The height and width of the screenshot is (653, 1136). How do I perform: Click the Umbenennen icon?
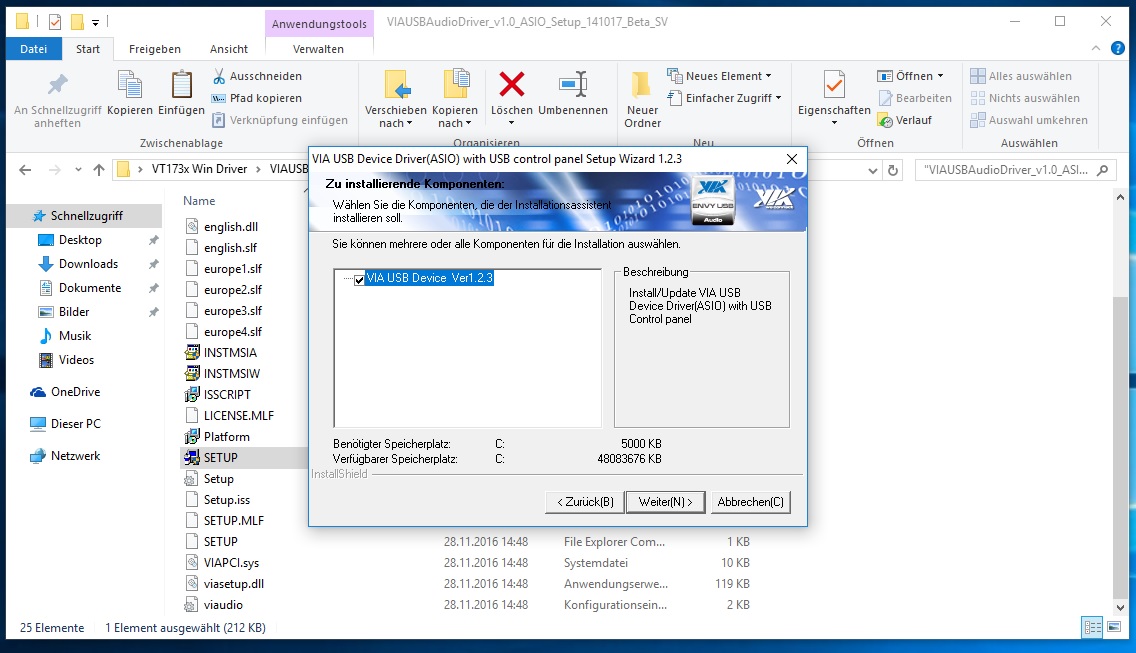click(x=572, y=84)
